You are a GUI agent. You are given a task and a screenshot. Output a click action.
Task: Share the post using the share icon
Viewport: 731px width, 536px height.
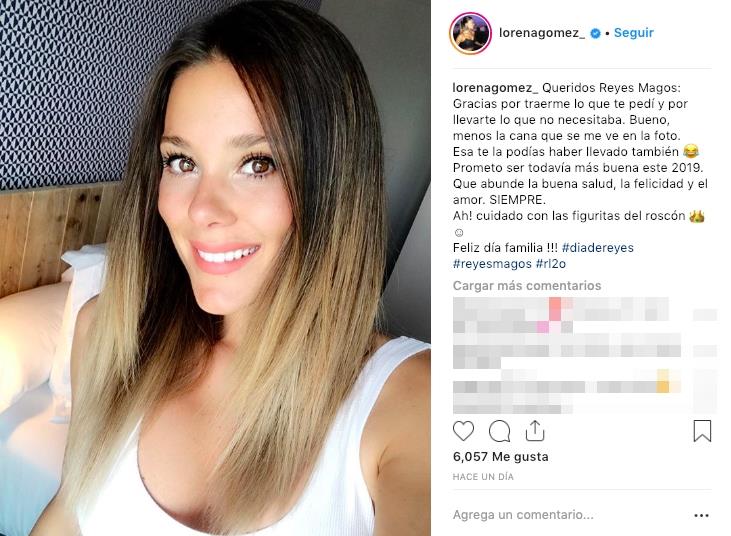tap(535, 431)
